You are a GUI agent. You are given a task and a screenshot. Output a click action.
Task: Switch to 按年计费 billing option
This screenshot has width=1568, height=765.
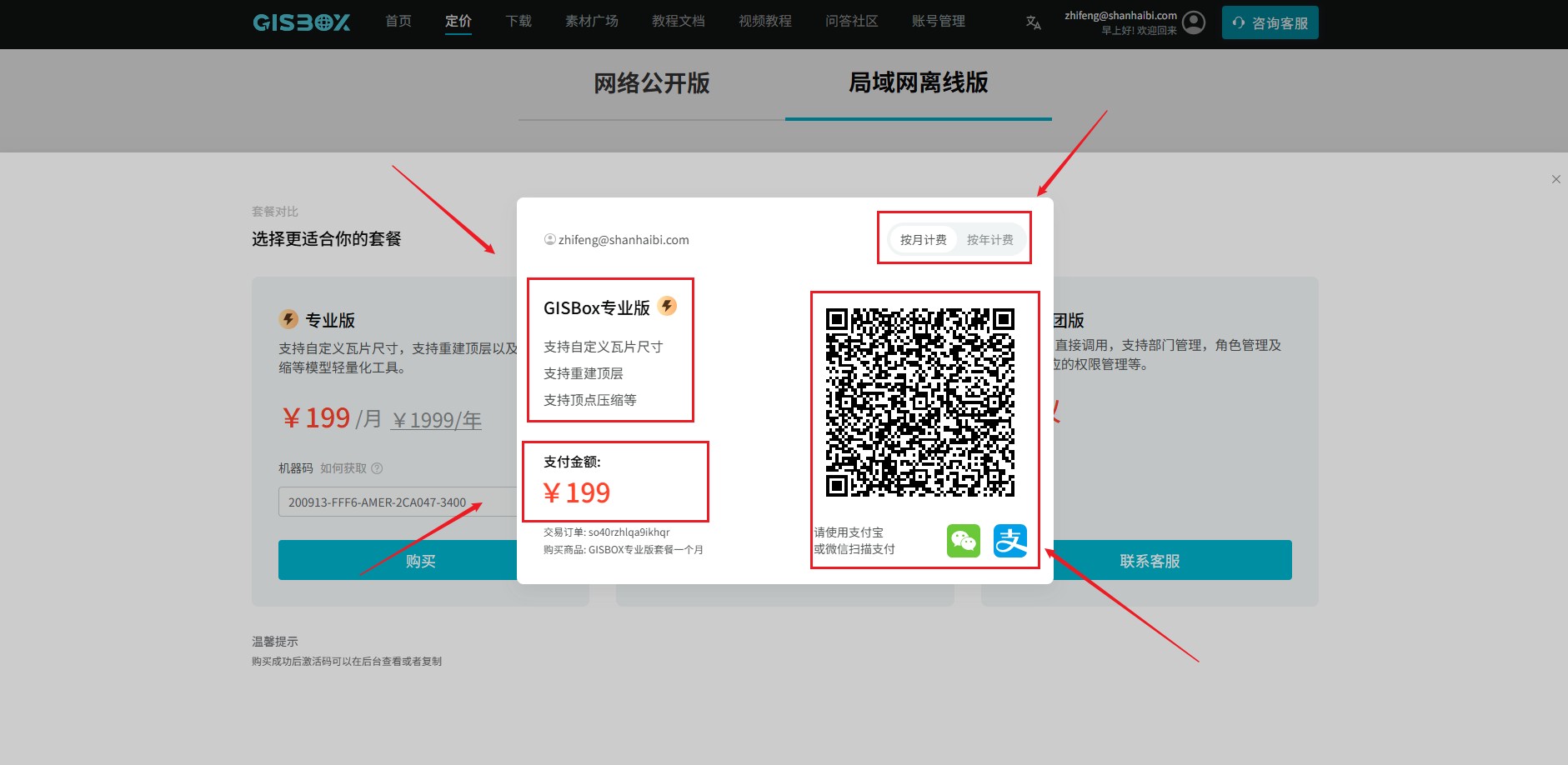990,240
